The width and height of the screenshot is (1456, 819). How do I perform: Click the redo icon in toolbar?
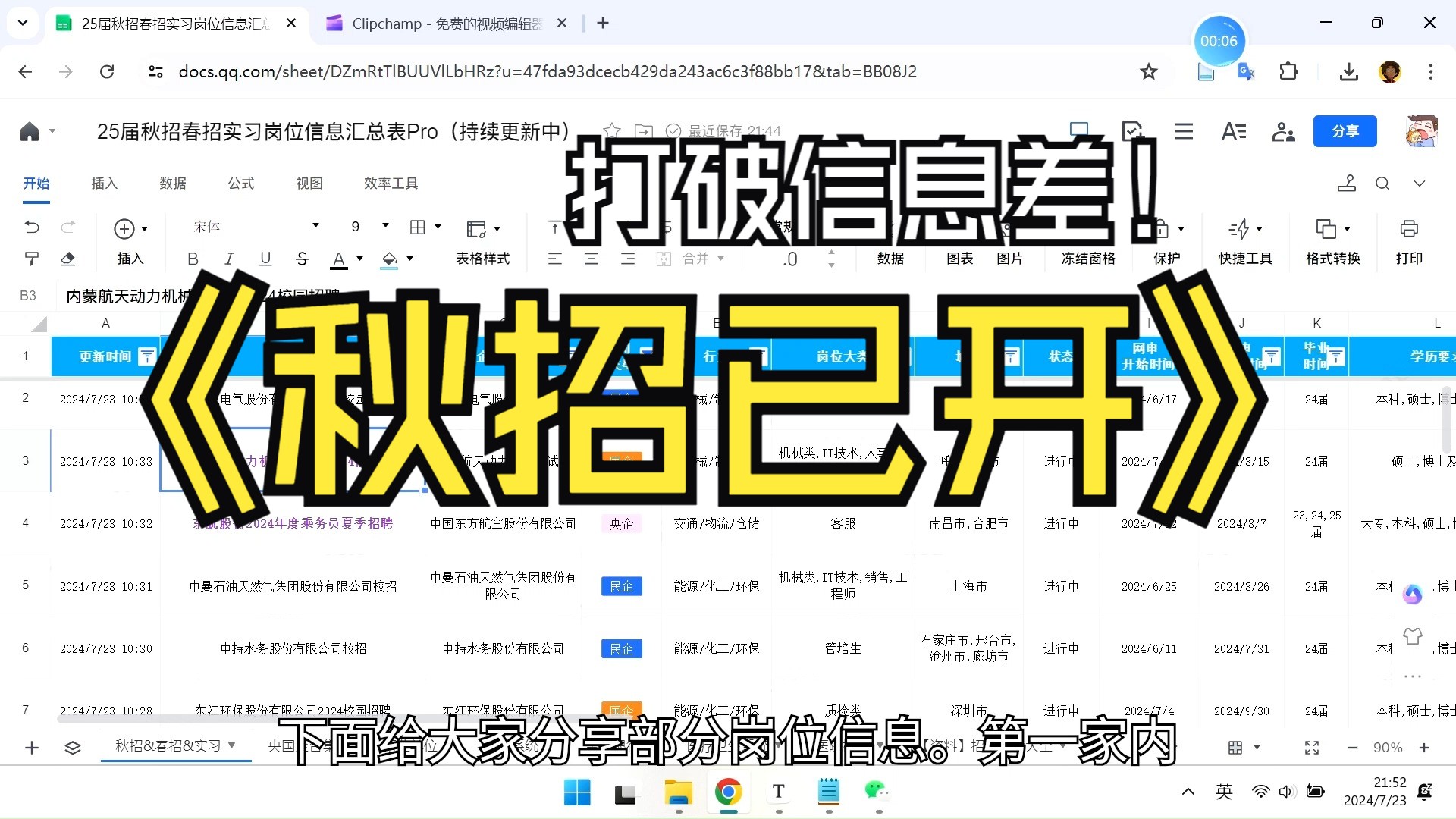[x=68, y=227]
